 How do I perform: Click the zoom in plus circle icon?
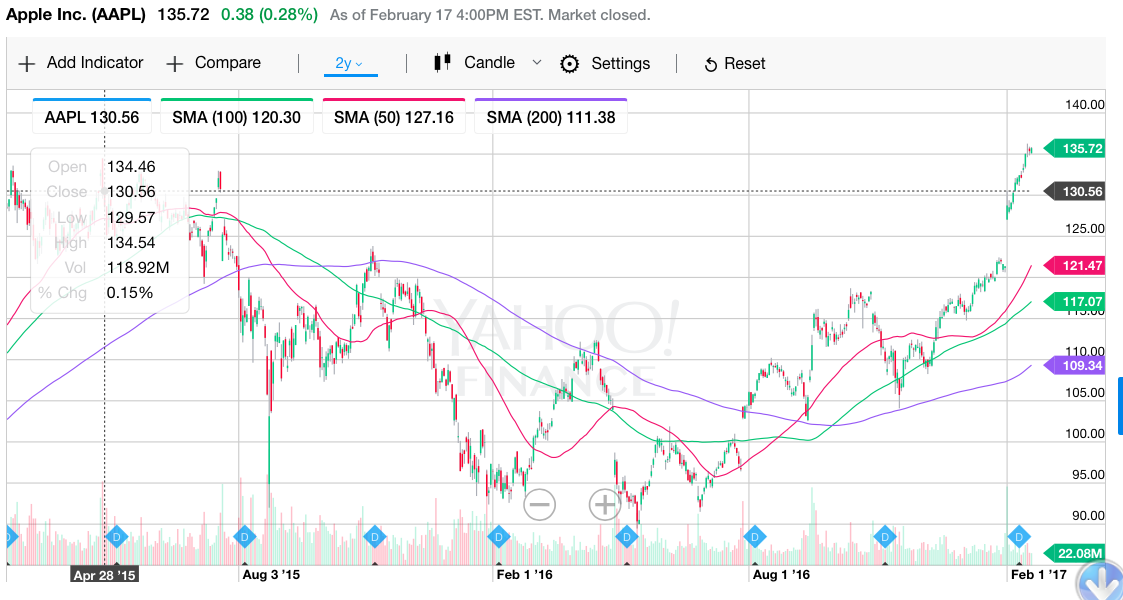tap(604, 505)
